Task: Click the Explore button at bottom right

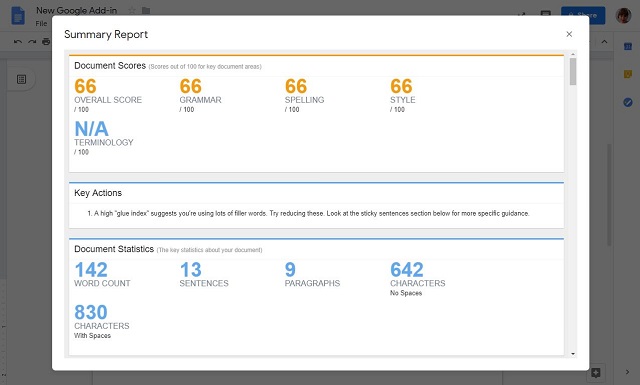Action: pyautogui.click(x=596, y=372)
